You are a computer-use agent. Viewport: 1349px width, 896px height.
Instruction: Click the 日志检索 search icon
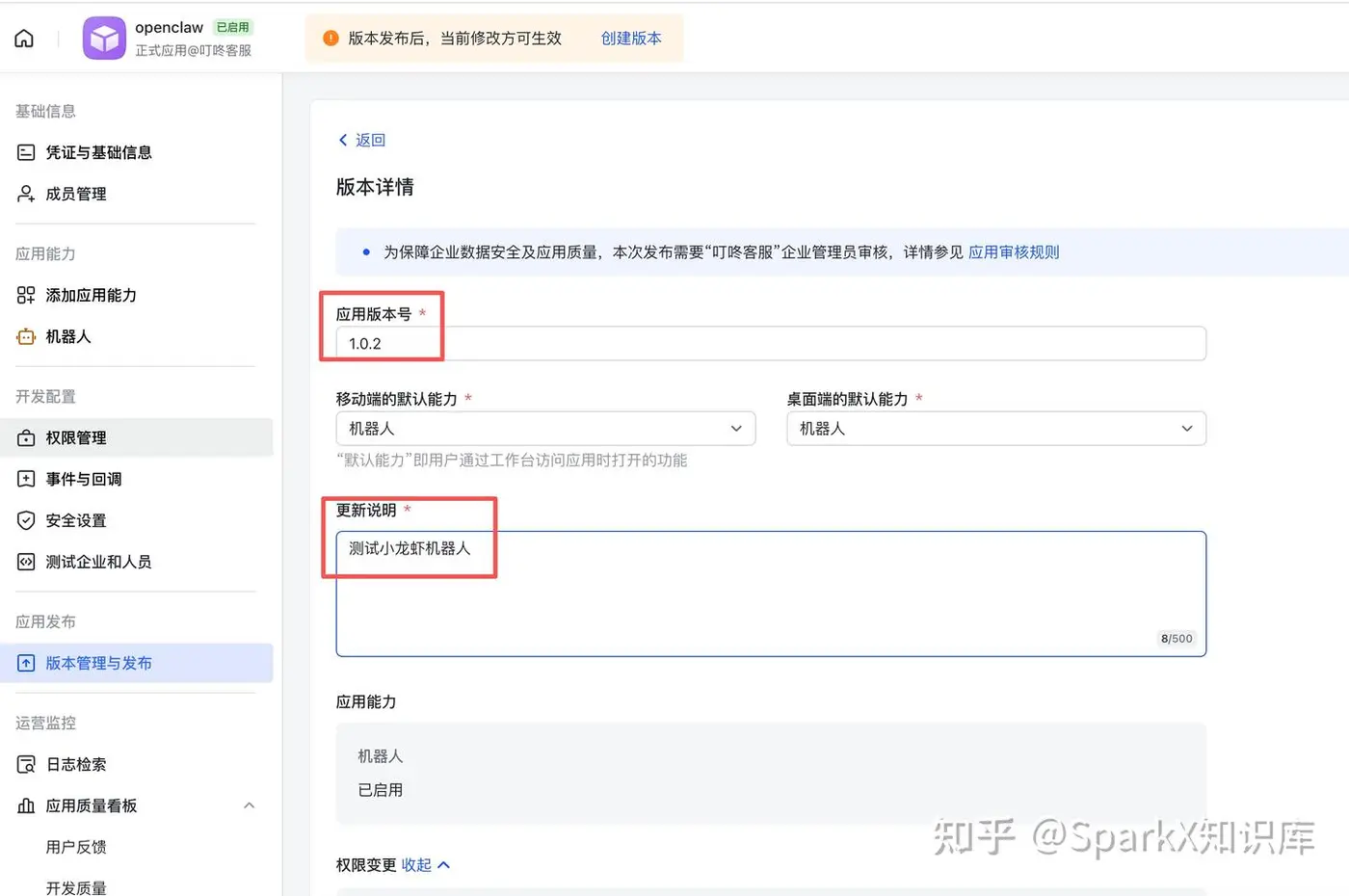(x=26, y=764)
